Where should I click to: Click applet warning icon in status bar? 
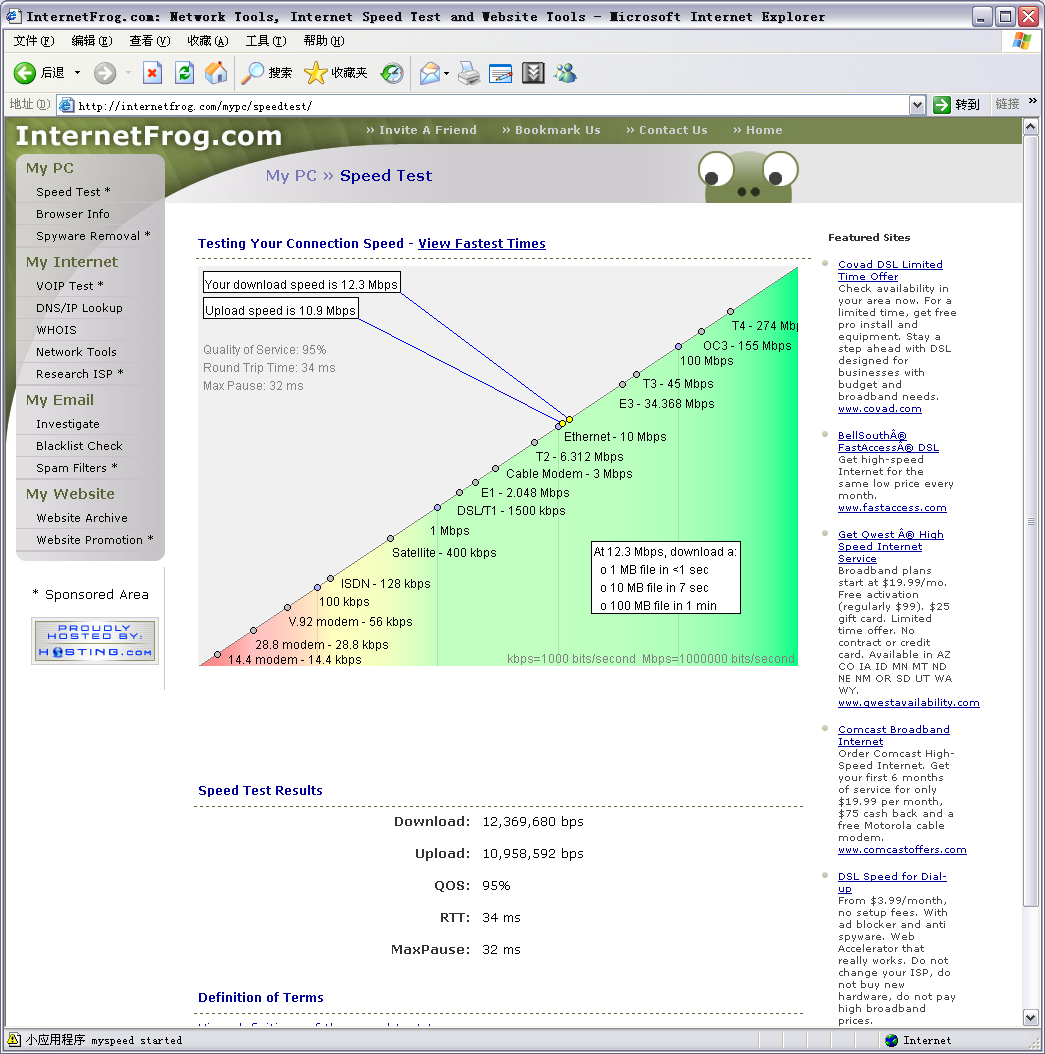coord(13,1039)
